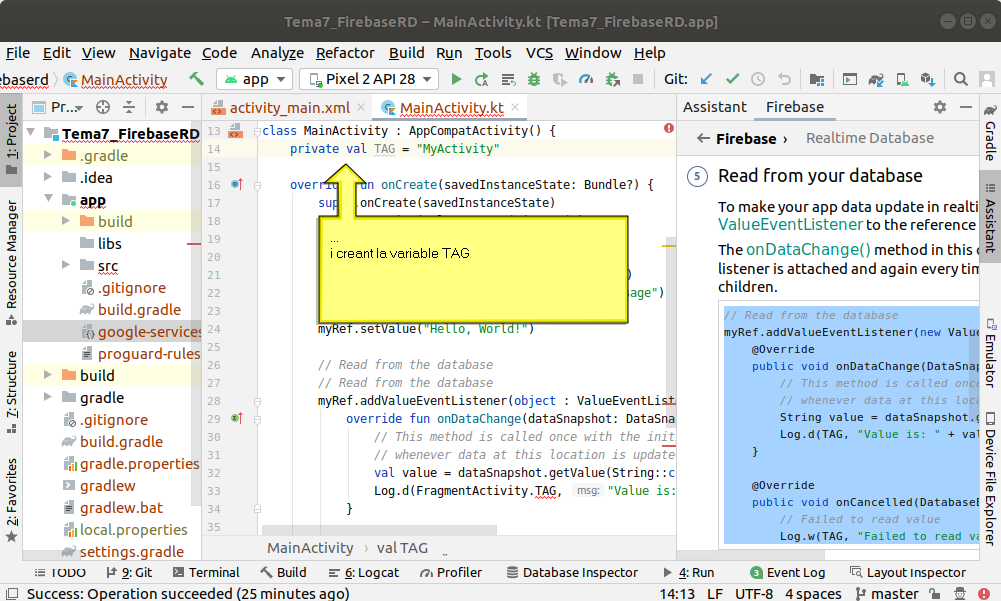This screenshot has width=1001, height=601.
Task: Close the MainActivity.kt tab
Action: pyautogui.click(x=515, y=107)
